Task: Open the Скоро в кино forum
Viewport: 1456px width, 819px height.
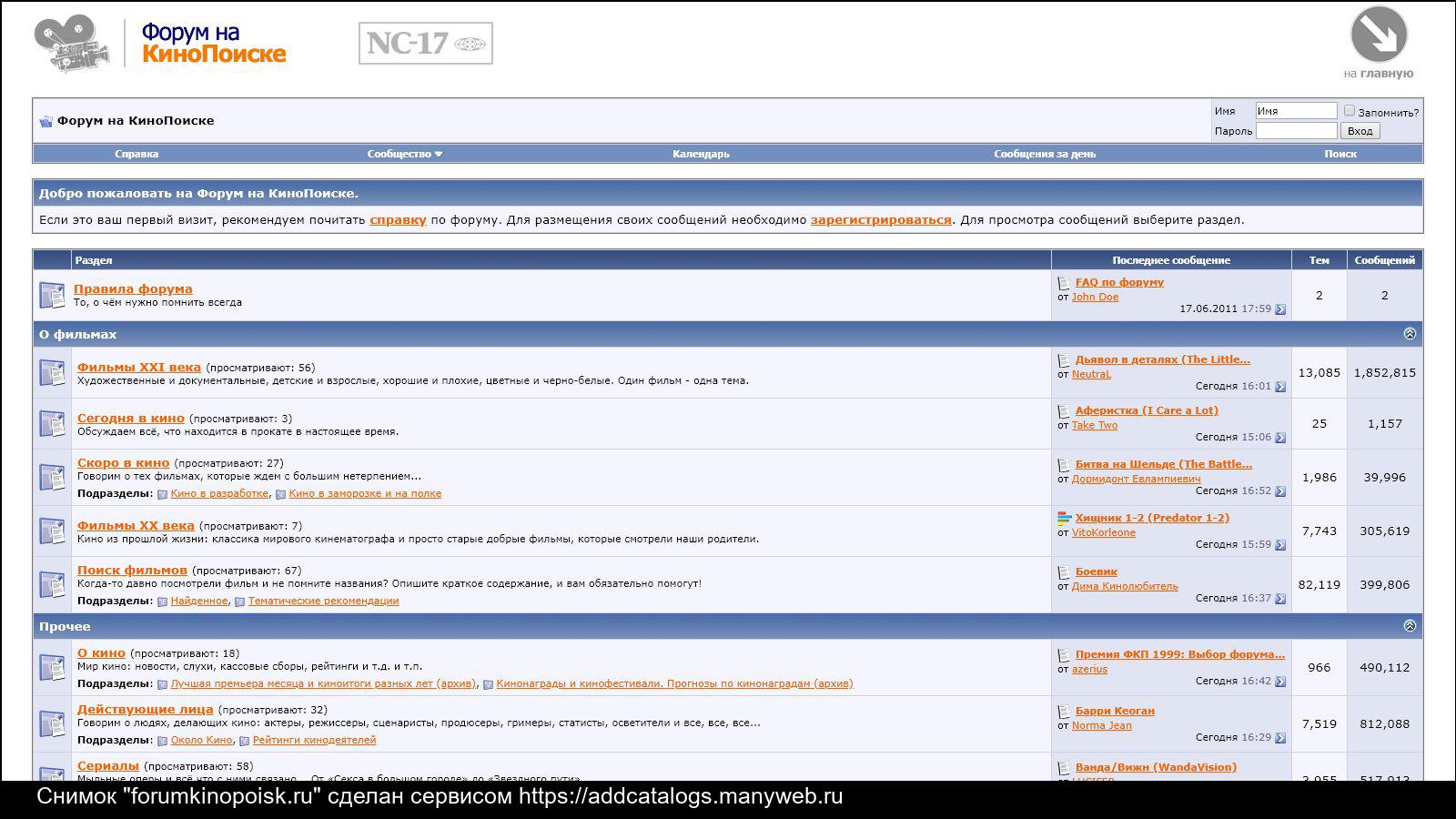Action: pyautogui.click(x=124, y=462)
